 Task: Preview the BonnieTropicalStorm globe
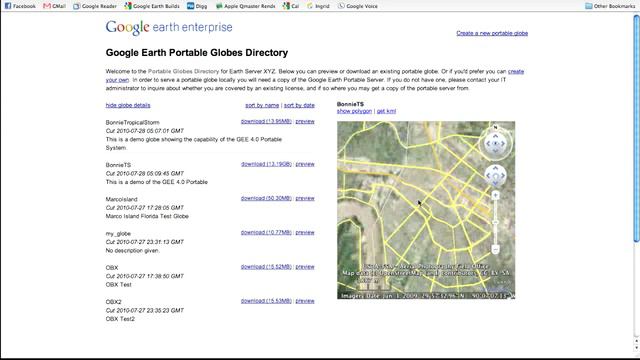pos(305,122)
